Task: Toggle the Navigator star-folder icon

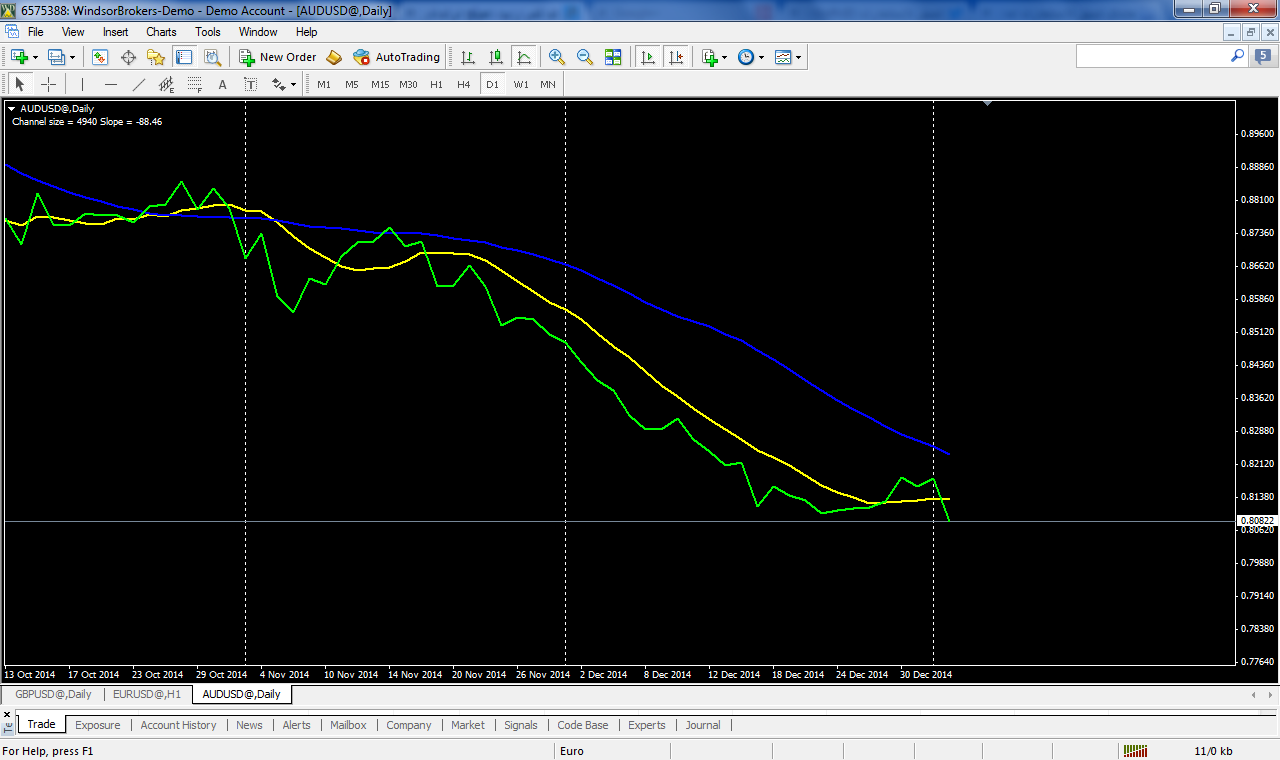Action: (x=156, y=57)
